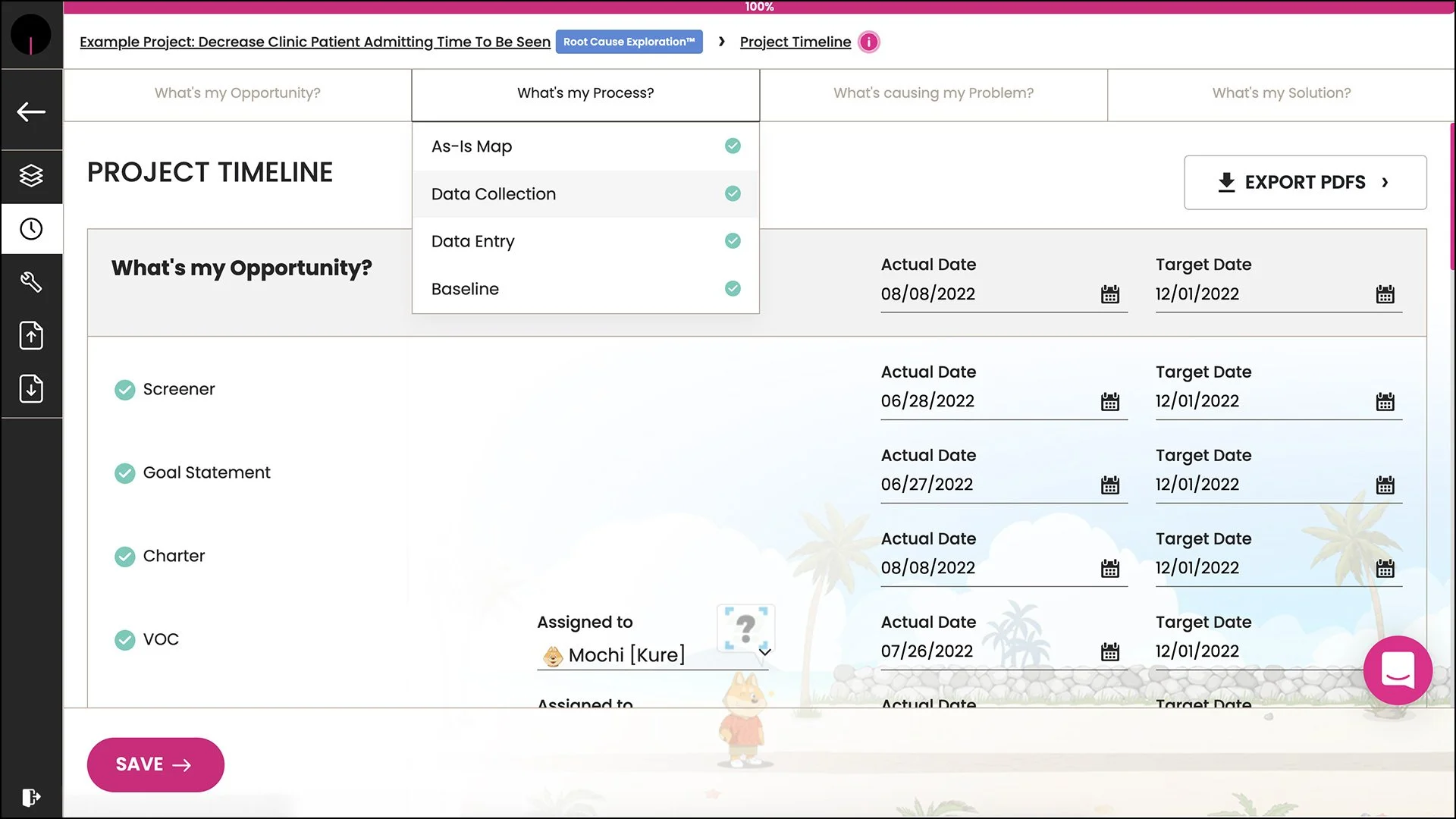The height and width of the screenshot is (819, 1456).
Task: Open the Example Project breadcrumb link
Action: point(315,42)
